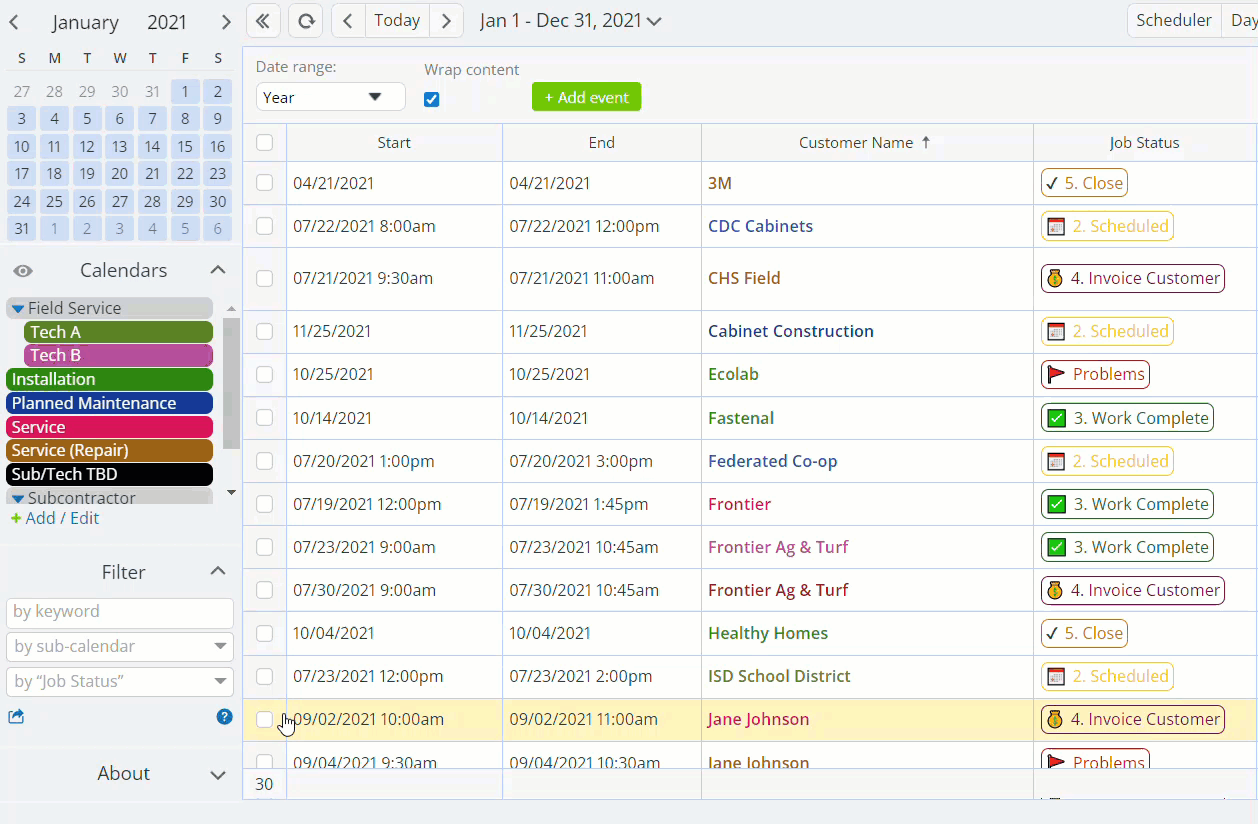The width and height of the screenshot is (1258, 824).
Task: Click the Add event button
Action: 586,97
